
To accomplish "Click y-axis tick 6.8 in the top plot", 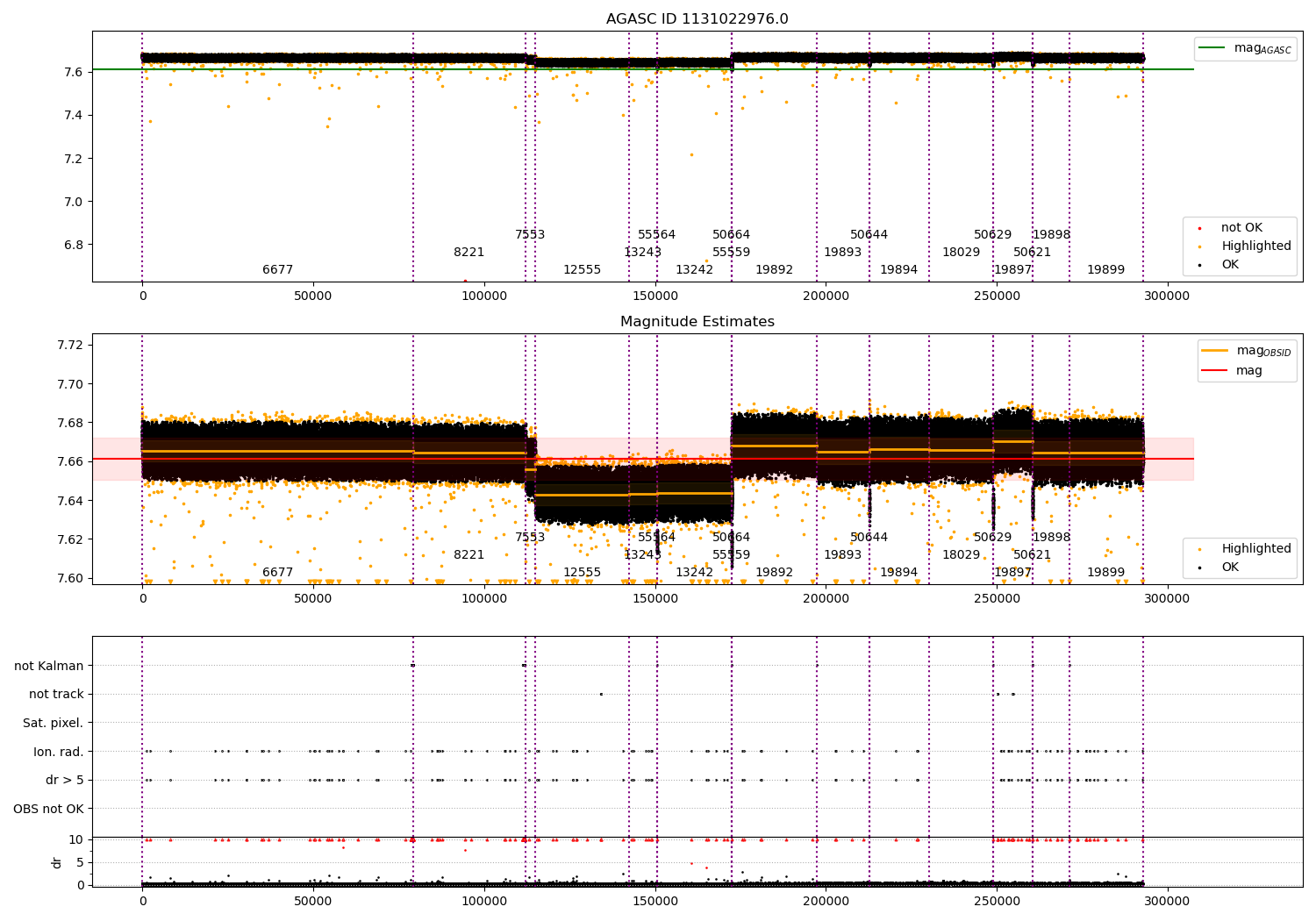I will [73, 245].
